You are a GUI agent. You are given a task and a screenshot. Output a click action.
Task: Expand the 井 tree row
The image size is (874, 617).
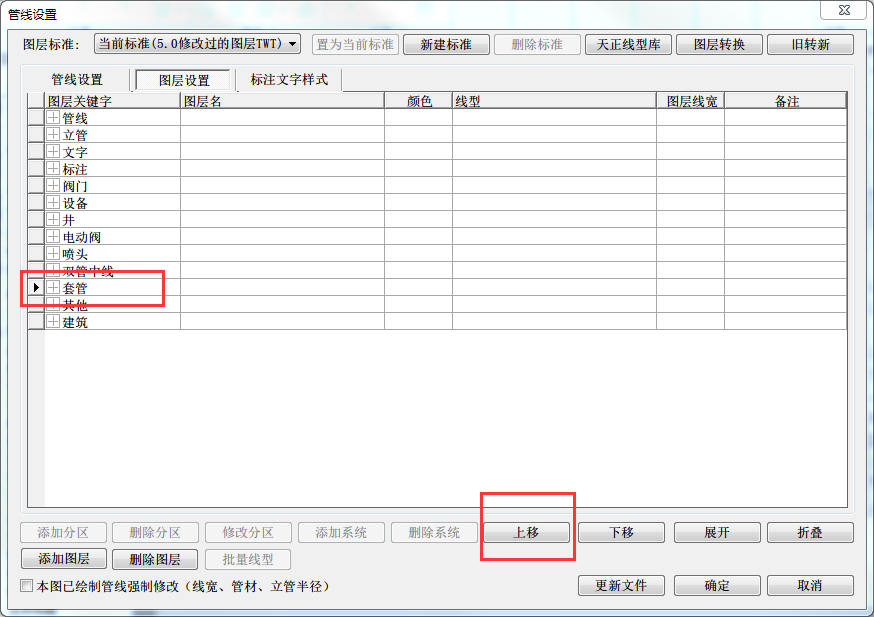[53, 220]
